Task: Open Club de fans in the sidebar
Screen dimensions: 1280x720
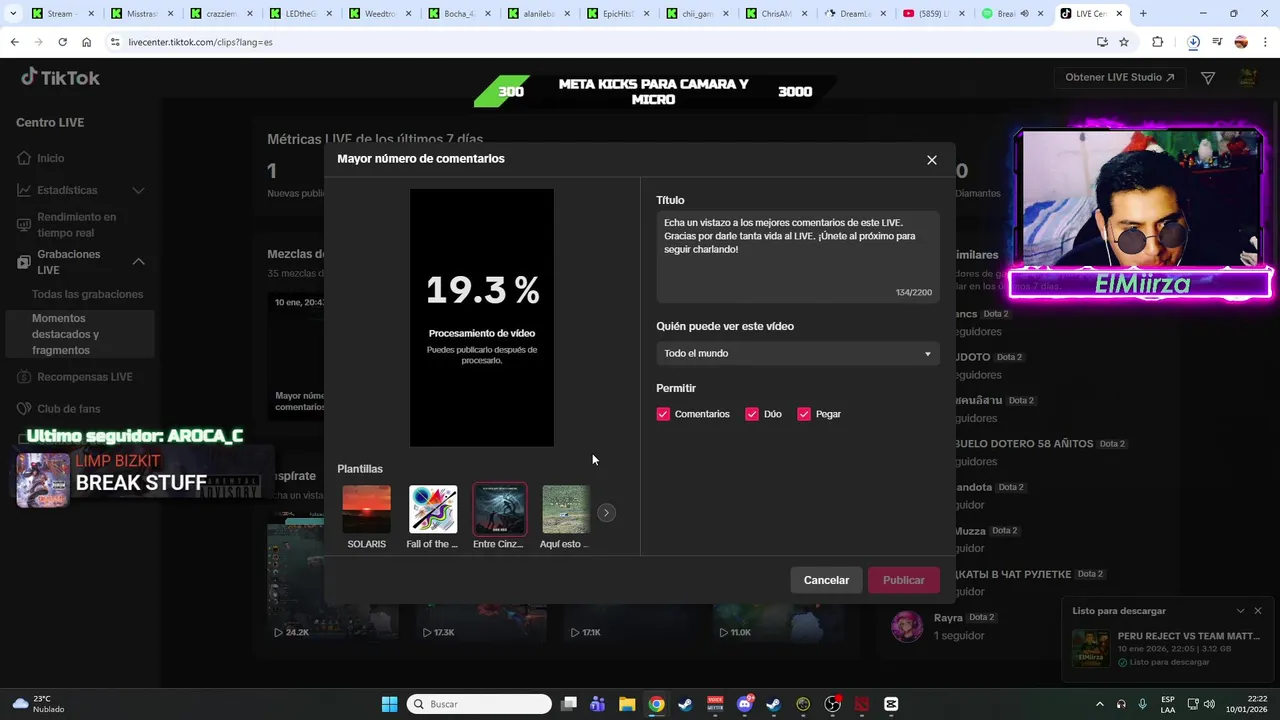Action: pos(68,408)
